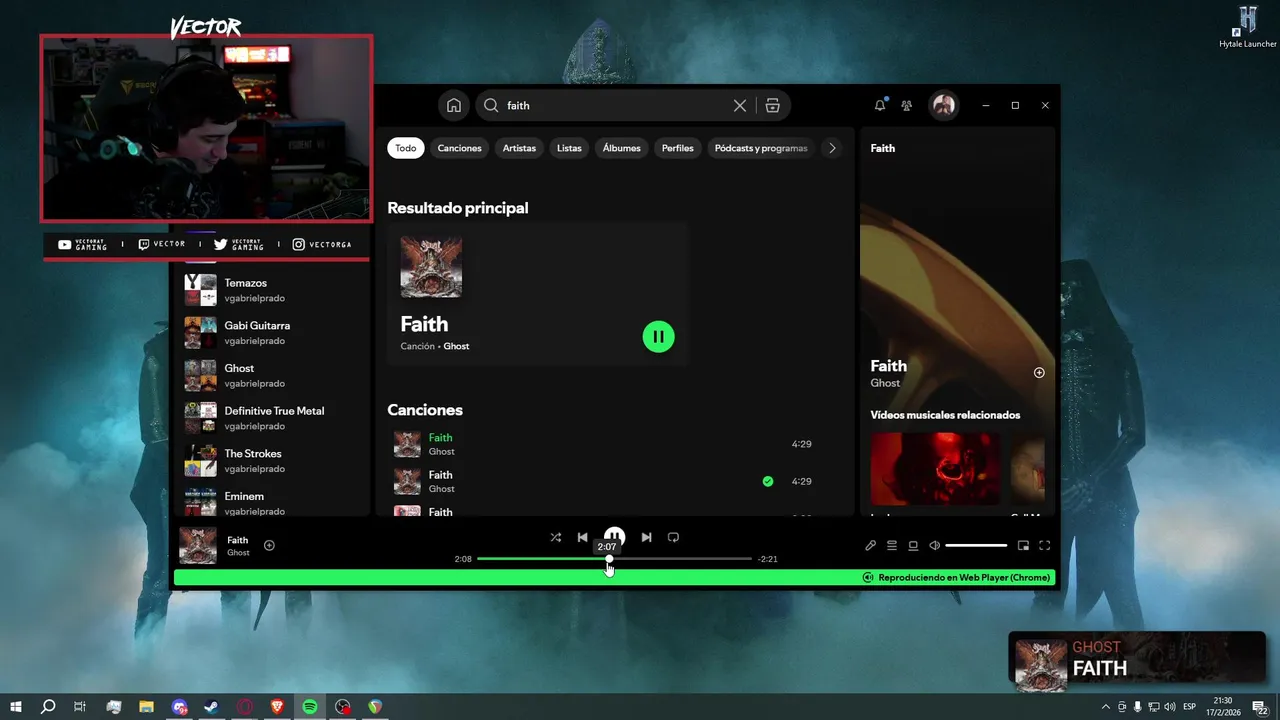The height and width of the screenshot is (720, 1280).
Task: Switch to the Pódcasts y programas filter
Action: pyautogui.click(x=761, y=148)
